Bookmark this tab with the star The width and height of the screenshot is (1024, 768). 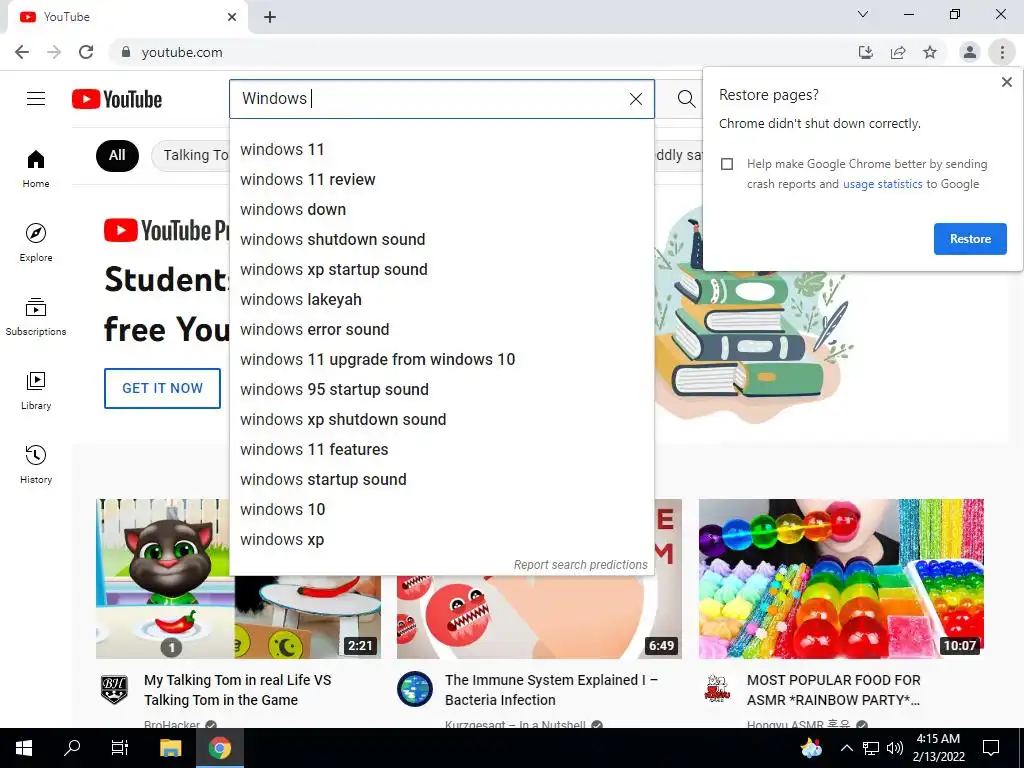coord(930,52)
